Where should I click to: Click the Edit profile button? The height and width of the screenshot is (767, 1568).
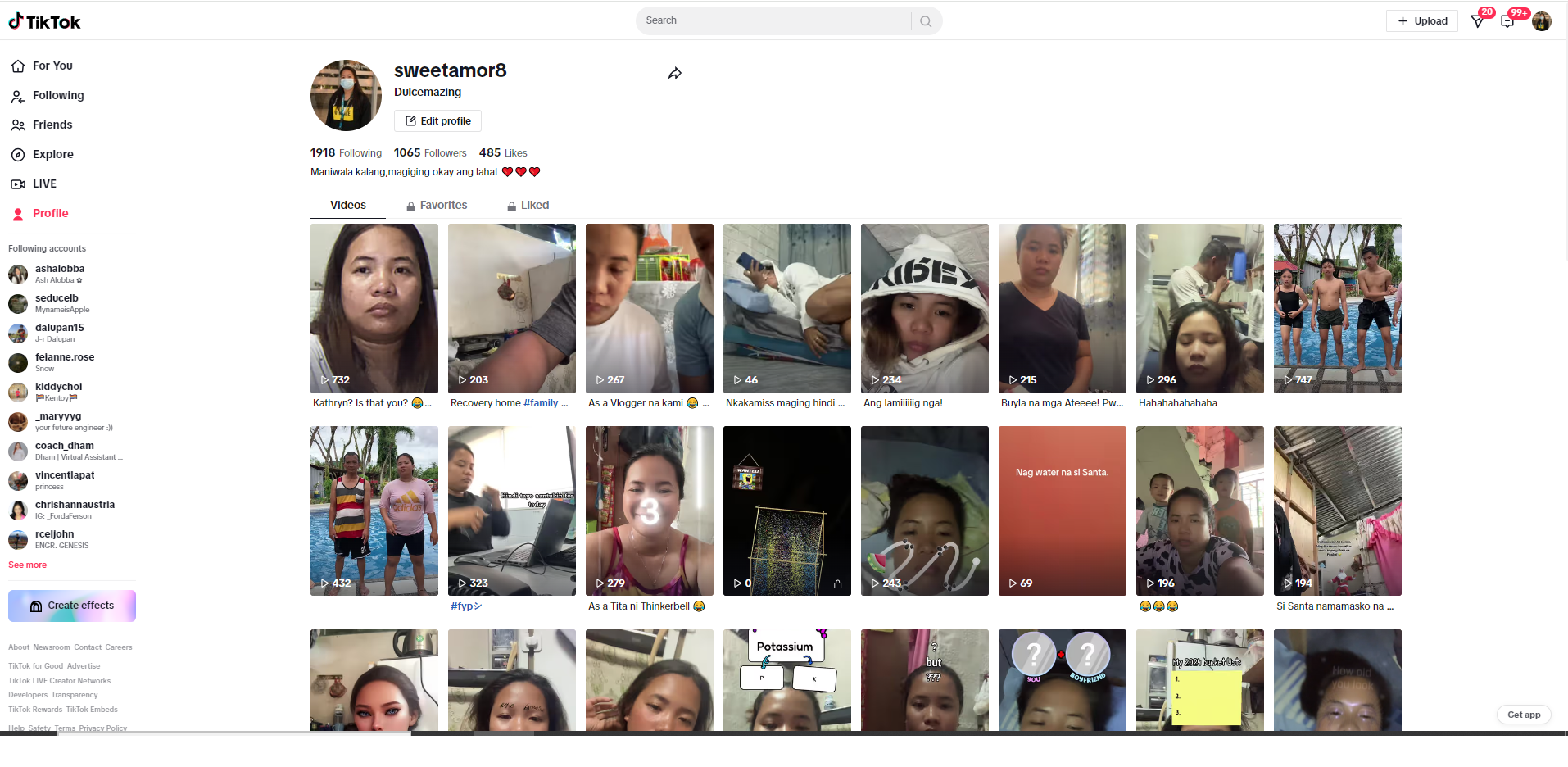[x=437, y=121]
